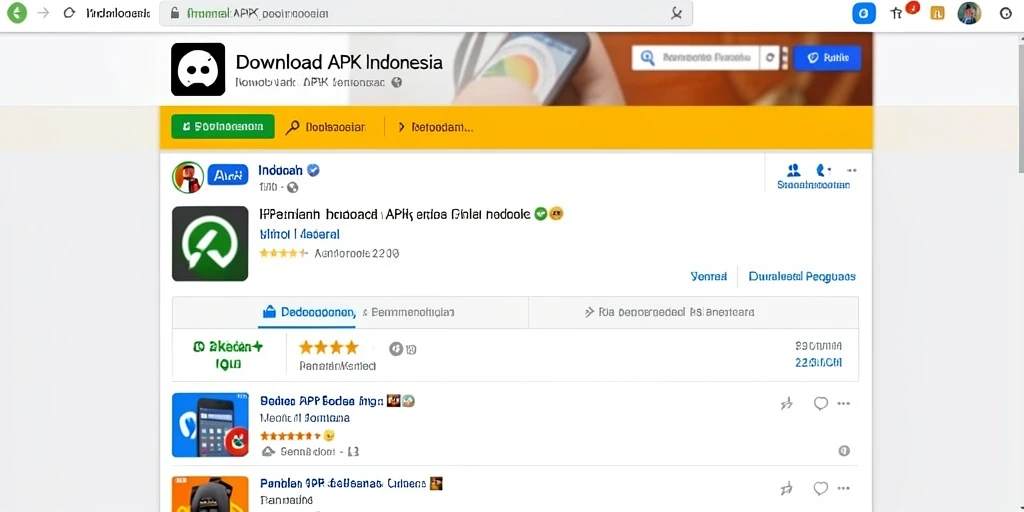This screenshot has width=1024, height=512.
Task: Open the browser profile avatar
Action: [969, 13]
